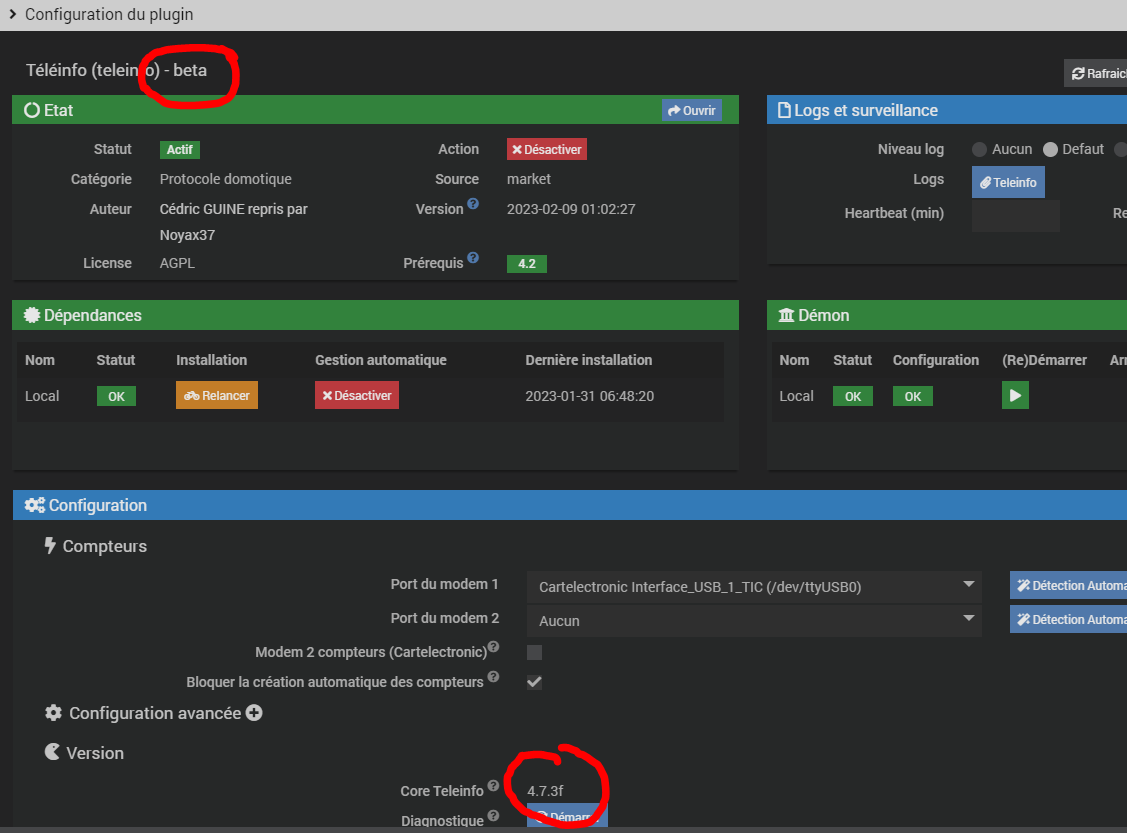Open Version help question mark icon

click(x=473, y=203)
